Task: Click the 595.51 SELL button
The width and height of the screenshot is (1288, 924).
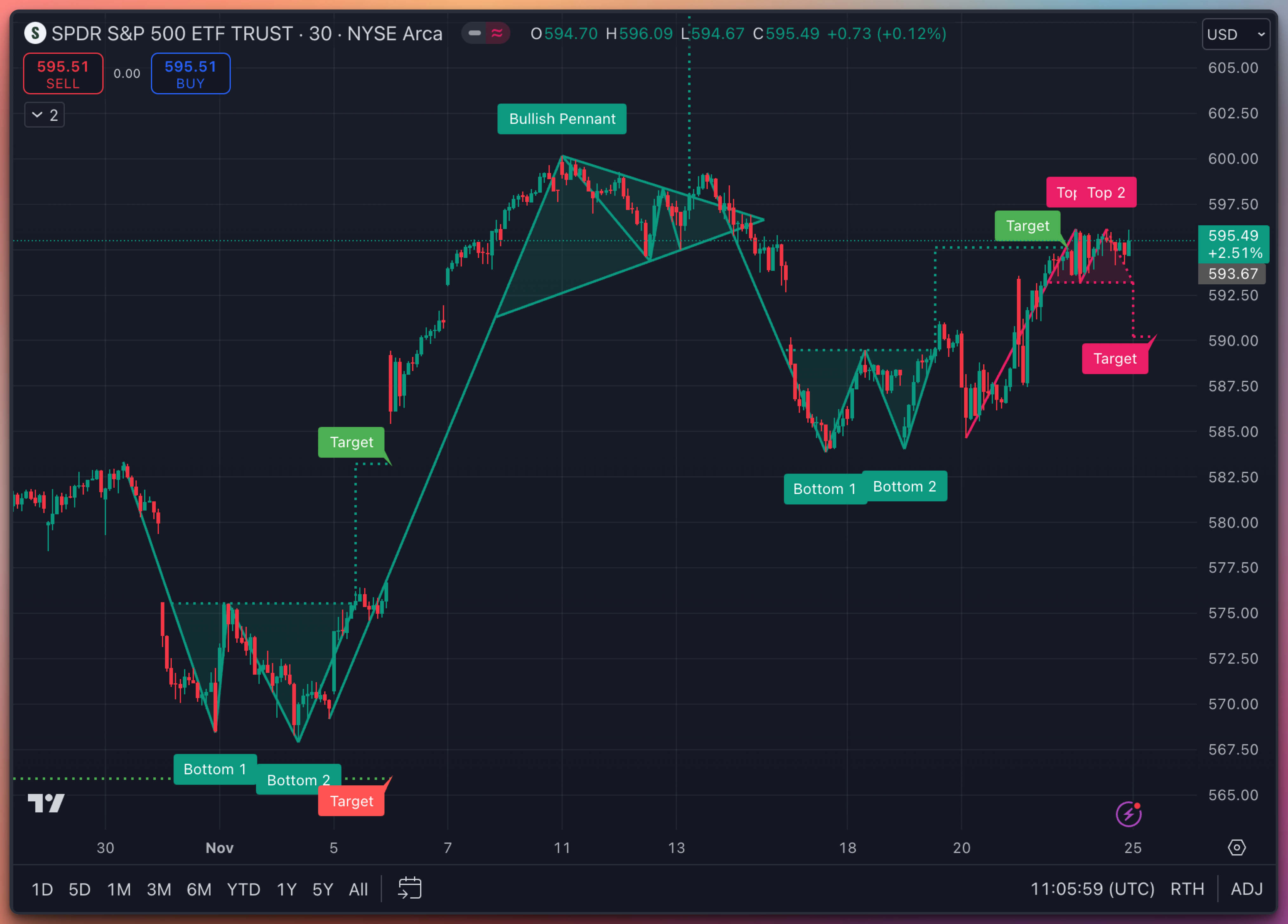Action: (x=63, y=74)
